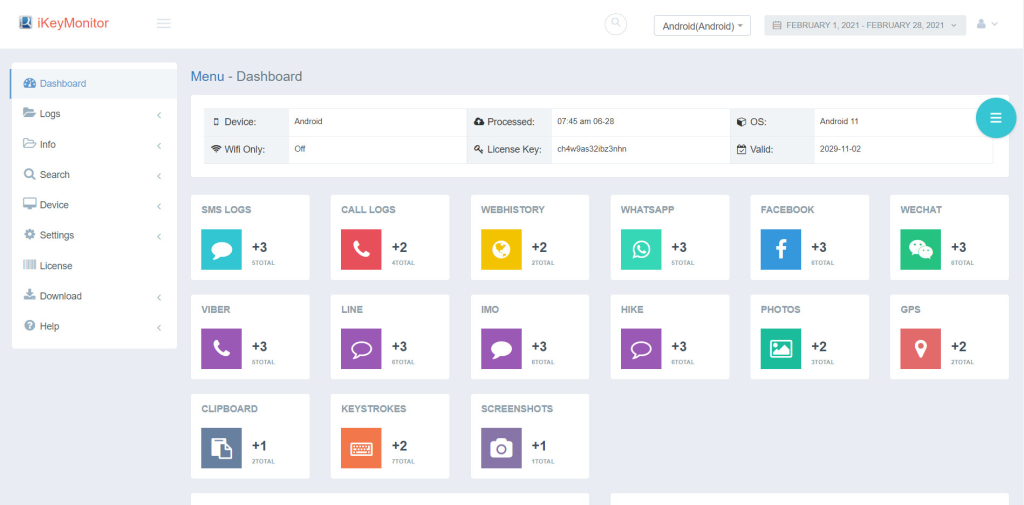Screen dimensions: 1024x505
Task: Open Help in the sidebar
Action: pyautogui.click(x=94, y=326)
